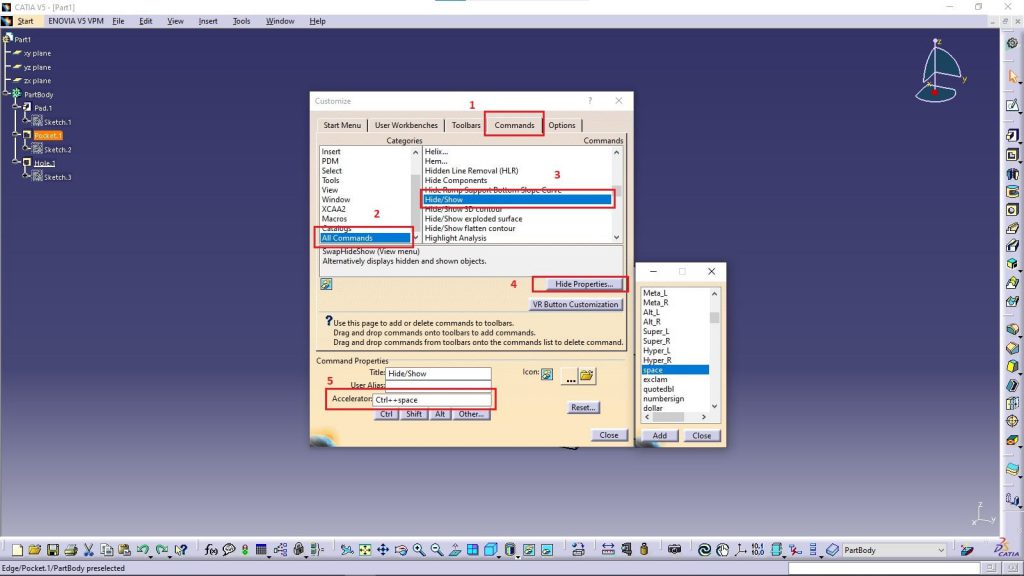The width and height of the screenshot is (1024, 576).
Task: Click the Ctrl accelerator button
Action: [x=387, y=414]
